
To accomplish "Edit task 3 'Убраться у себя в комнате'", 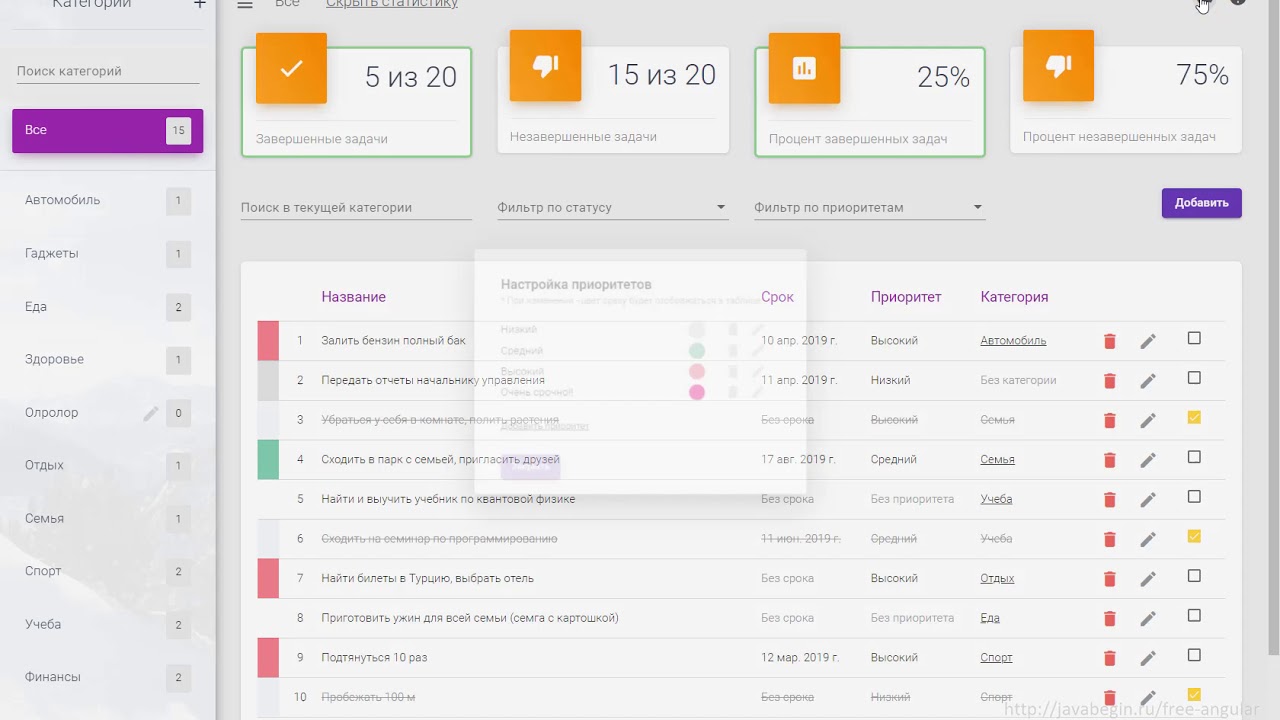I will [1148, 420].
